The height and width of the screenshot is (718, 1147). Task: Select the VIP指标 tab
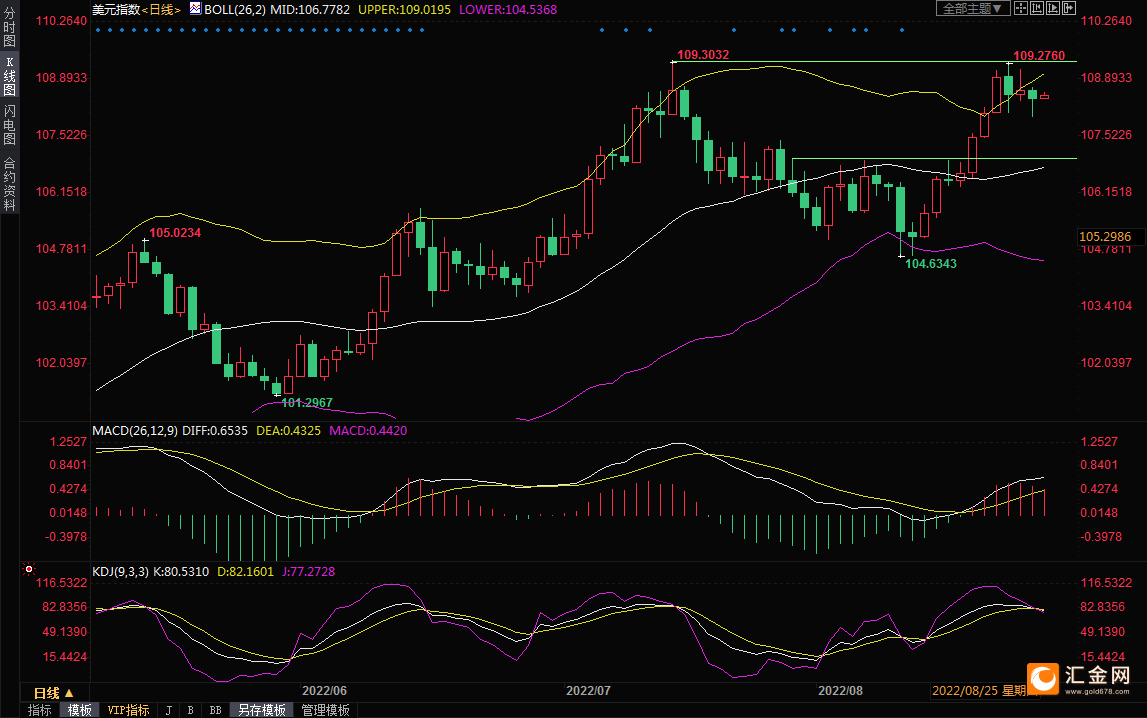tap(128, 710)
